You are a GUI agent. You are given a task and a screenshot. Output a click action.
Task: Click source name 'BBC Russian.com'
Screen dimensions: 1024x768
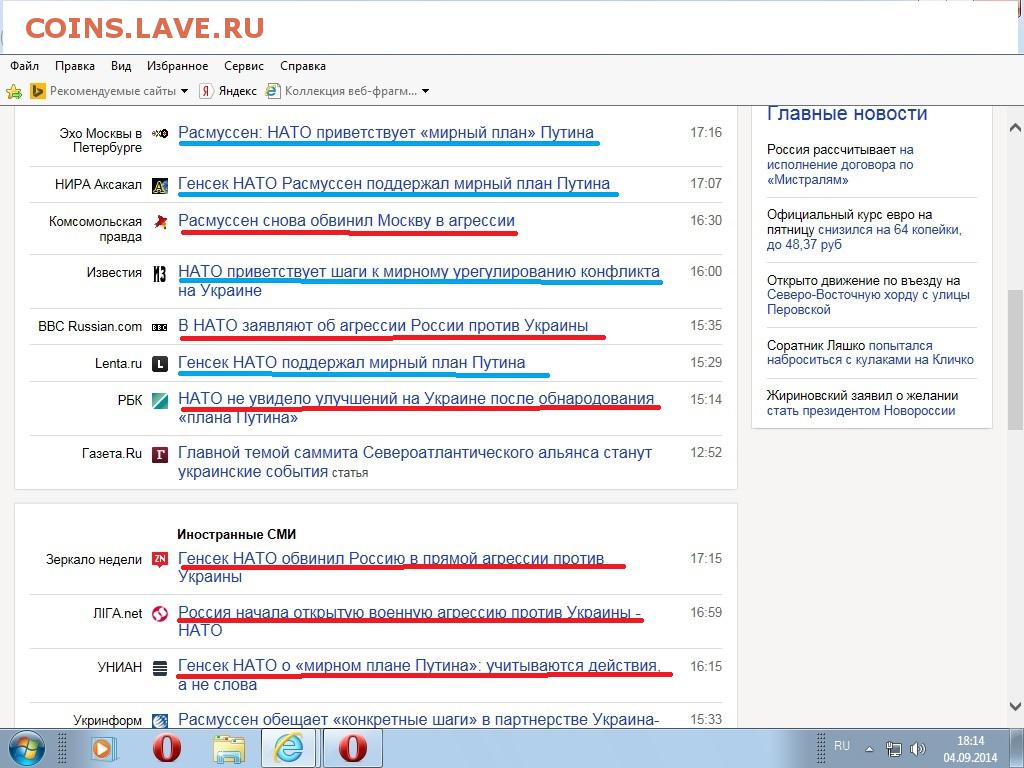[90, 327]
